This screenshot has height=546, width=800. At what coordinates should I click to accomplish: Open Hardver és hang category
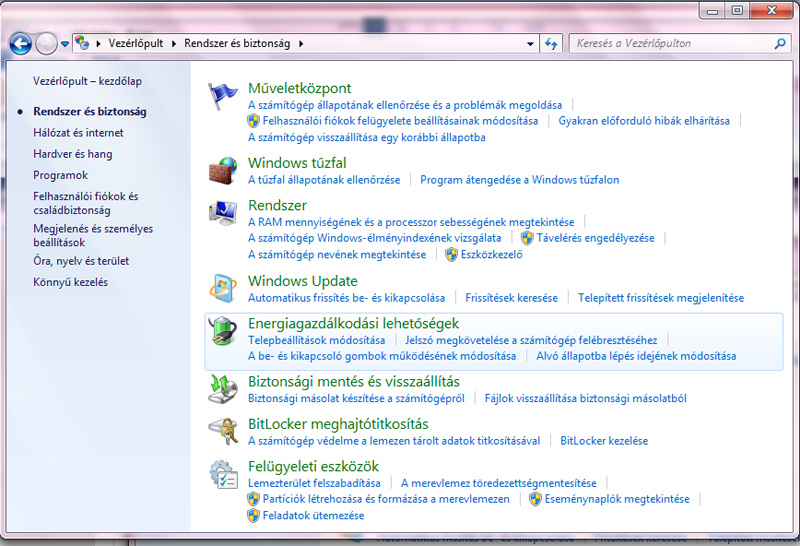pyautogui.click(x=72, y=154)
